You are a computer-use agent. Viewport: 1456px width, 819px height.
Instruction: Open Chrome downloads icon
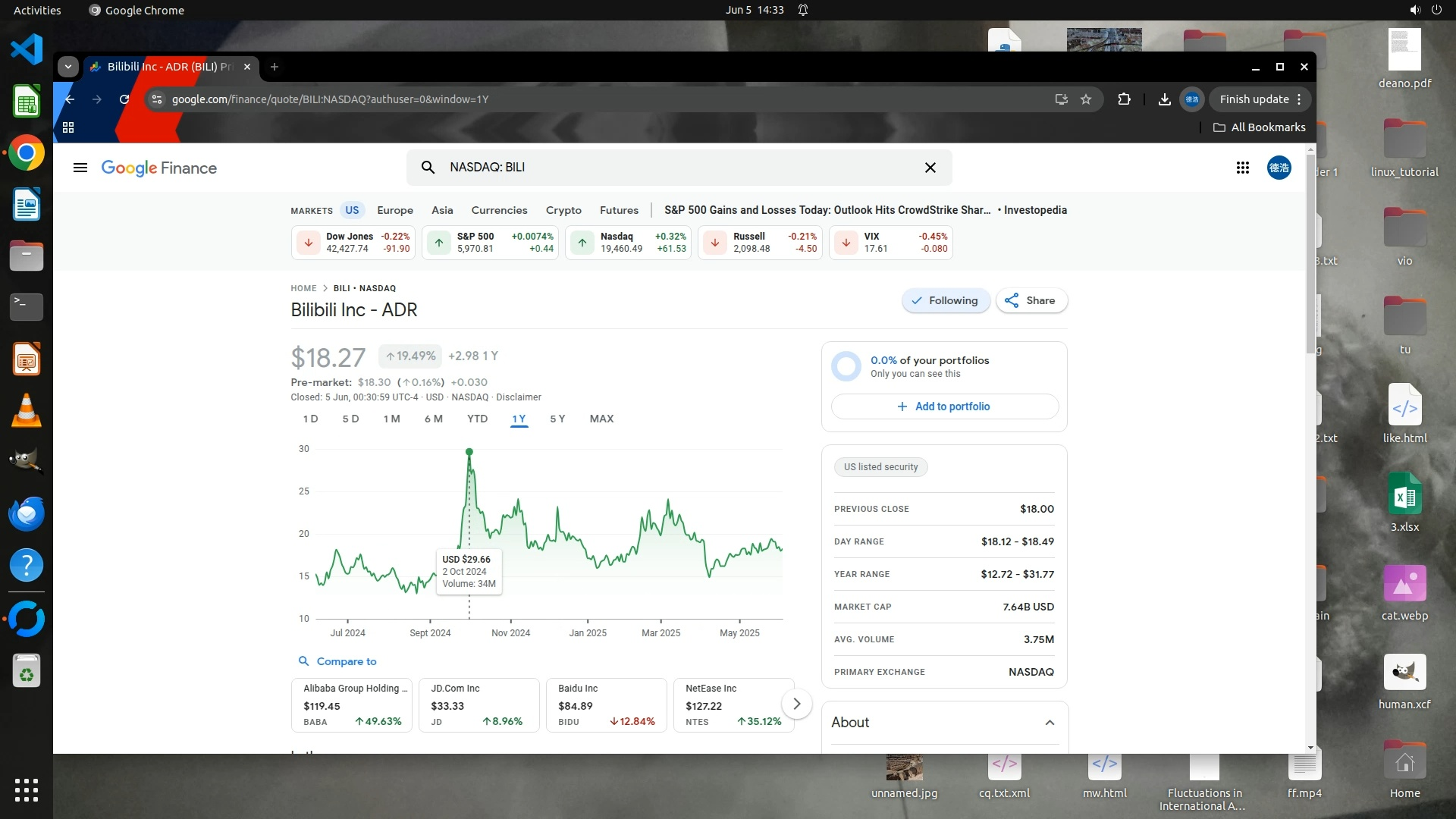pyautogui.click(x=1164, y=99)
